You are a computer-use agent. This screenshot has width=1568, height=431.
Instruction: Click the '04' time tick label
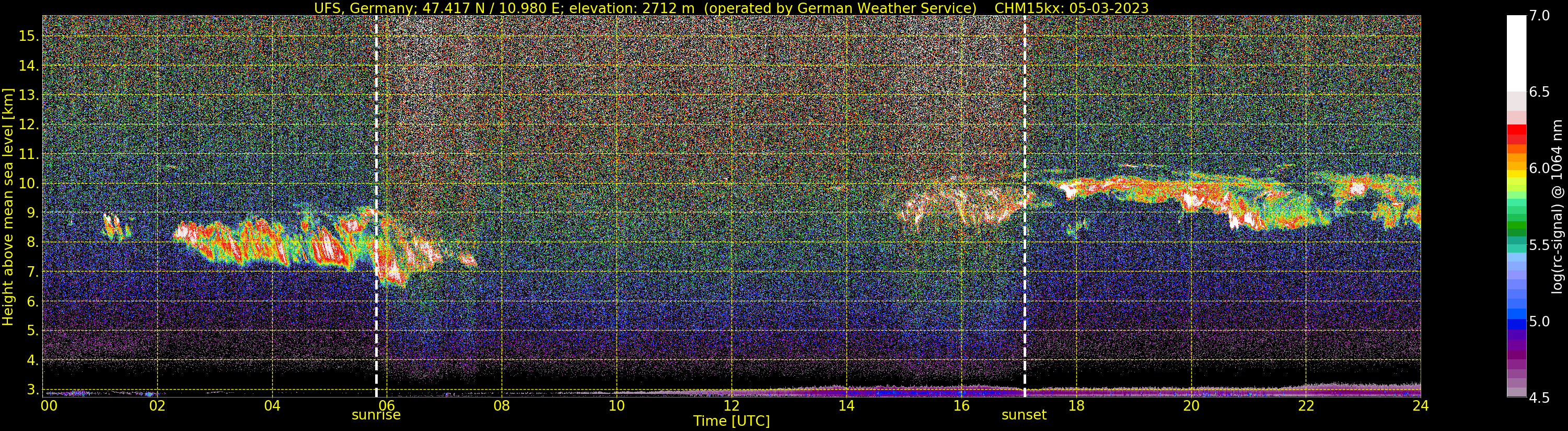[x=272, y=405]
